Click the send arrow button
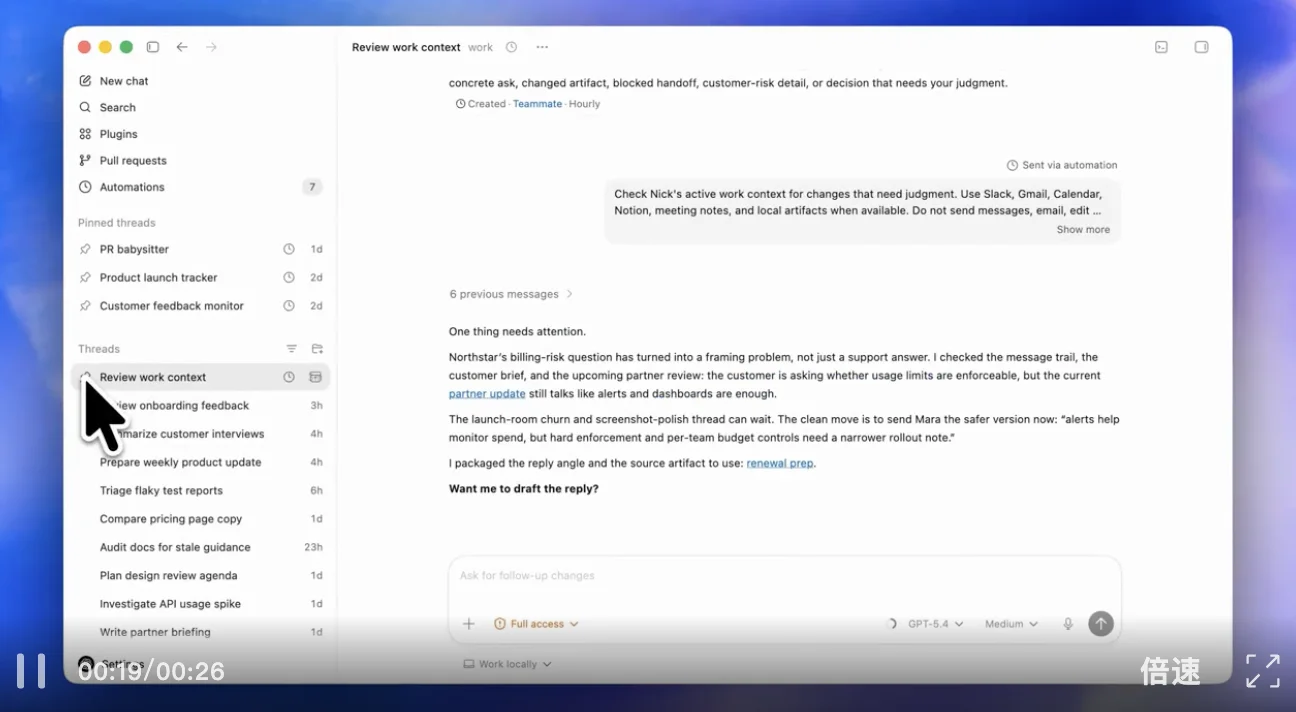Viewport: 1296px width, 712px height. (1101, 624)
